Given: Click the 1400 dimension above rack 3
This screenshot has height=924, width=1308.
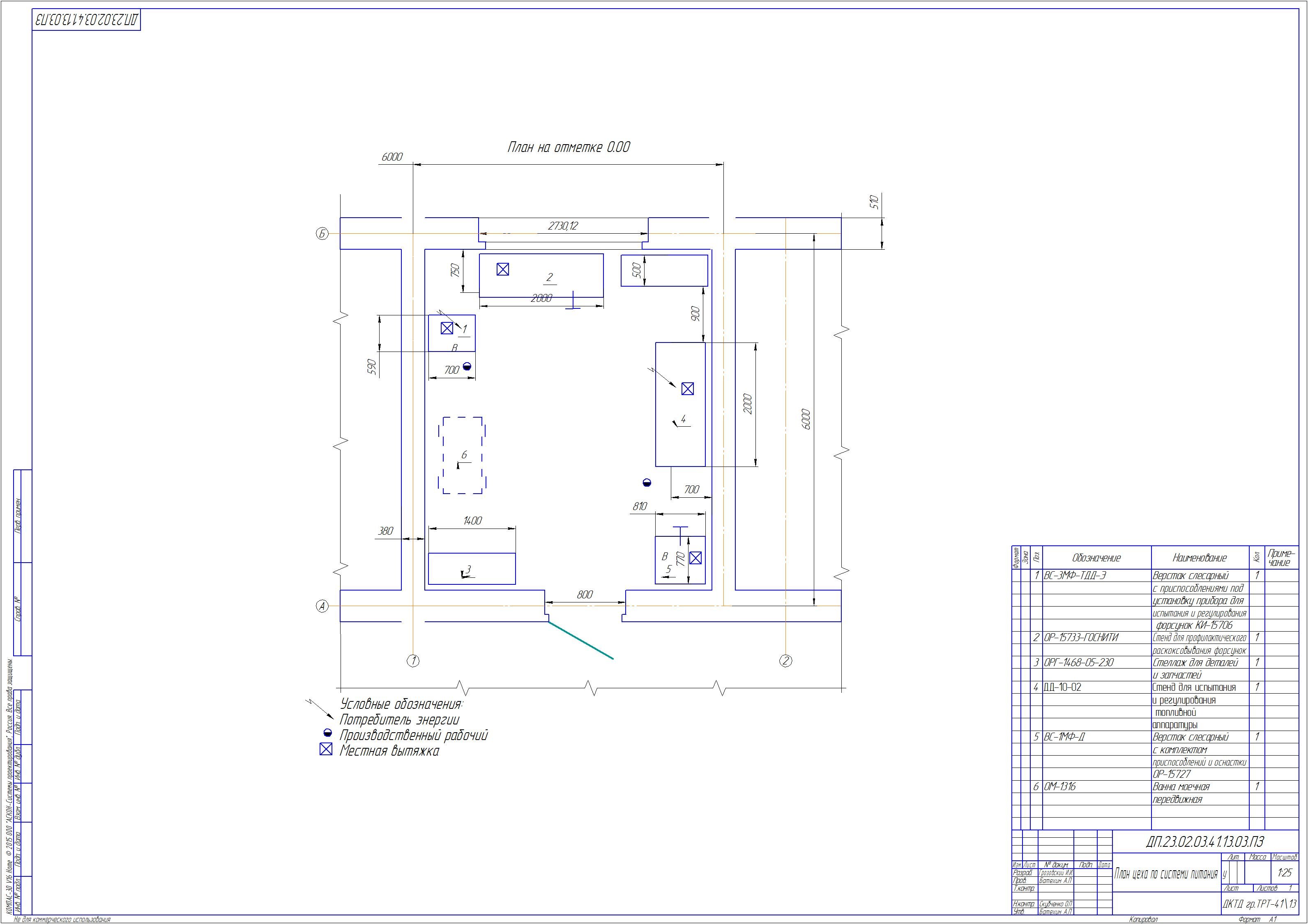Looking at the screenshot, I should [x=472, y=521].
